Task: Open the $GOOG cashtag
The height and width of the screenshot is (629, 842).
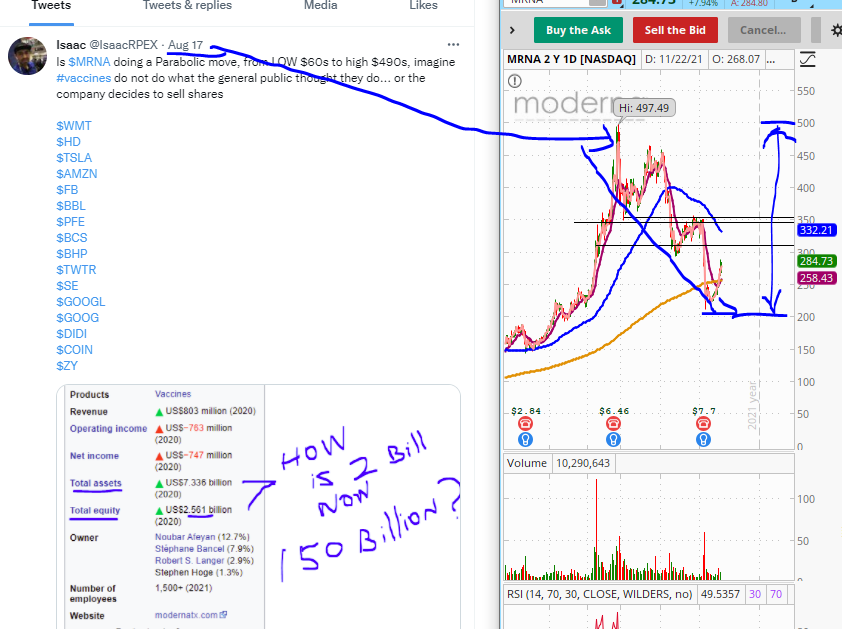Action: [x=77, y=317]
